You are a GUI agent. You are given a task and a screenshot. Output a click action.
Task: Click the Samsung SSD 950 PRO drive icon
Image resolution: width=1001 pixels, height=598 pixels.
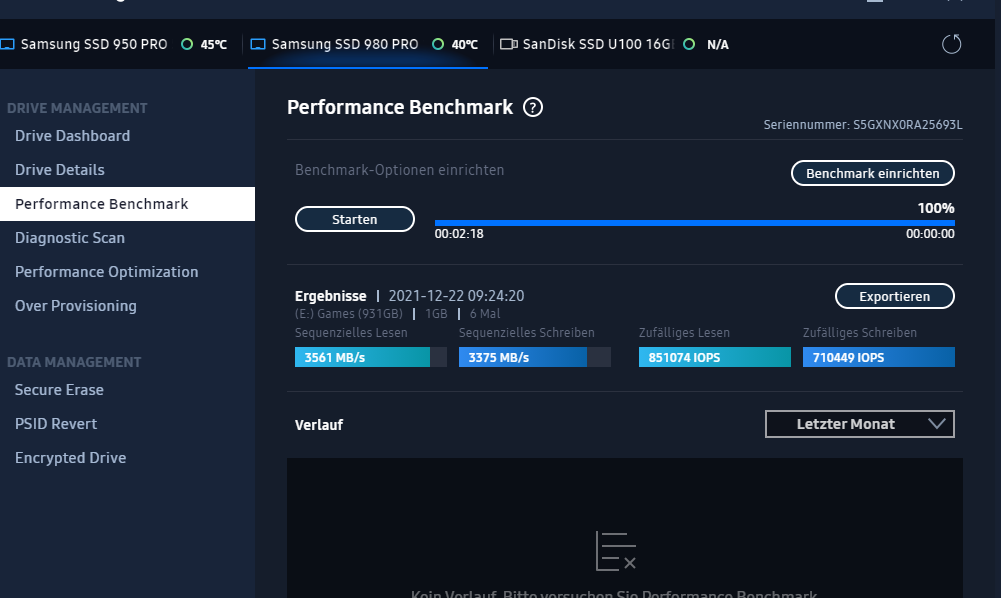point(7,44)
